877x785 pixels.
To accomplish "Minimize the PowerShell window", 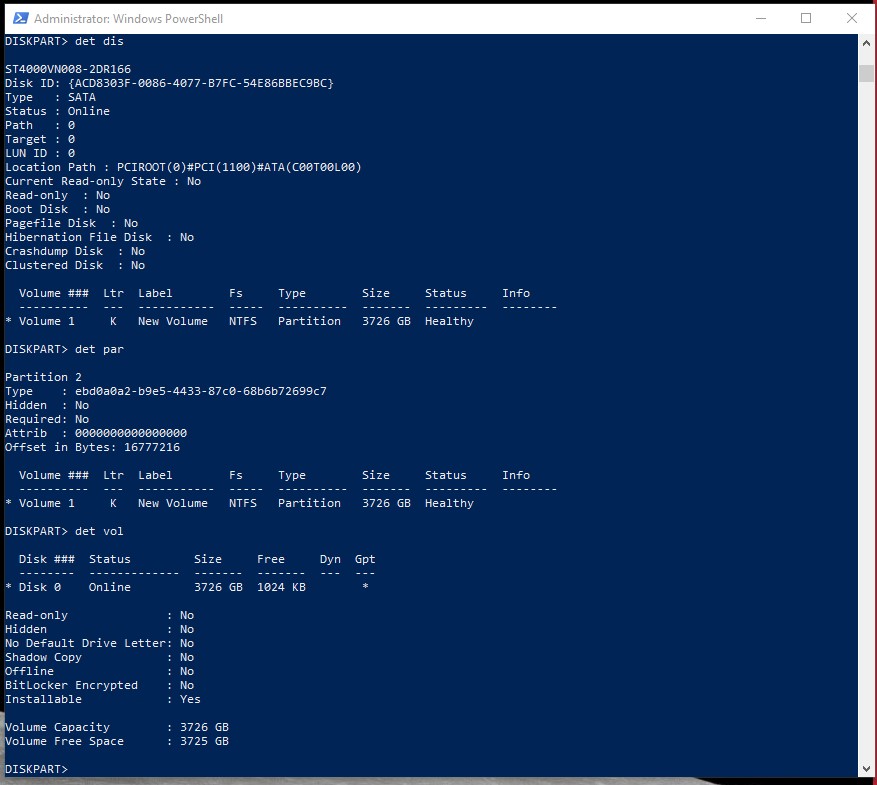I will point(759,18).
